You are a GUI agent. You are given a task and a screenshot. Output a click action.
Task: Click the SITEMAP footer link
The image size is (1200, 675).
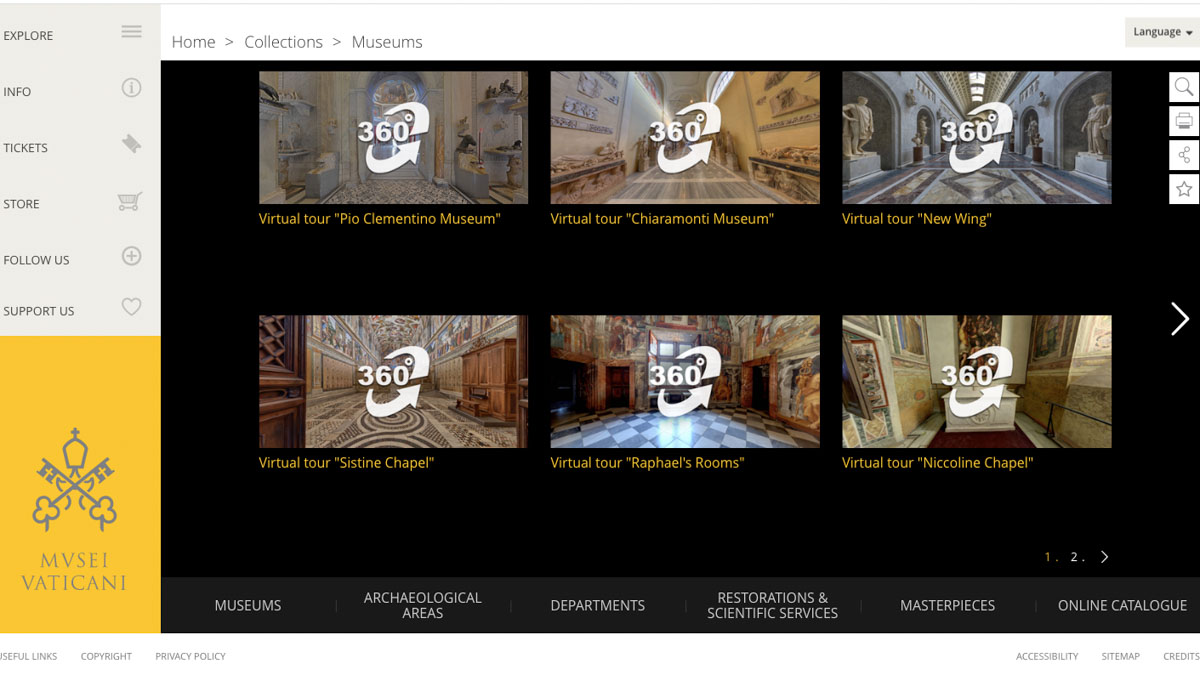point(1120,656)
